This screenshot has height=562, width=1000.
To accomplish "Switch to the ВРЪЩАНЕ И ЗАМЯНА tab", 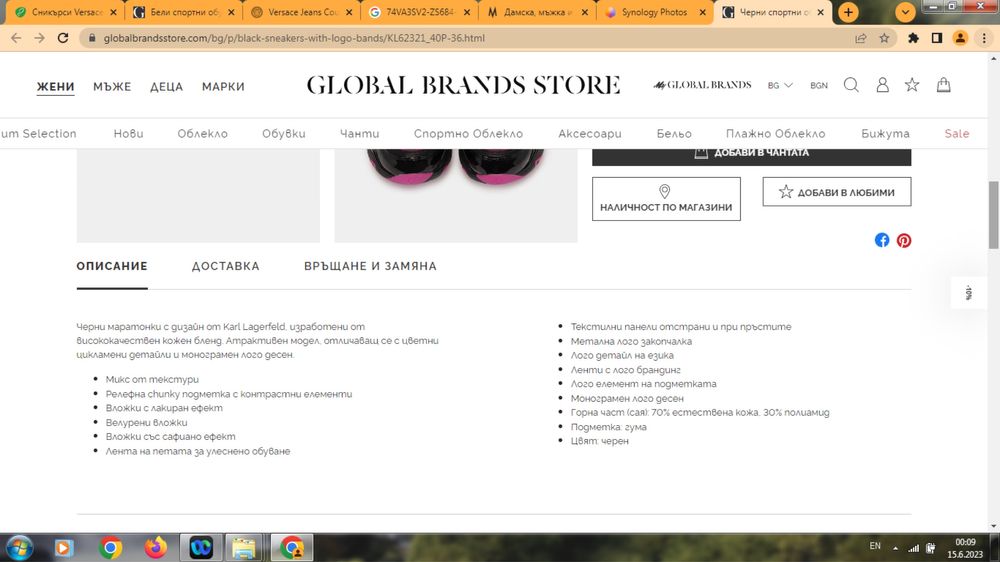I will (x=371, y=266).
